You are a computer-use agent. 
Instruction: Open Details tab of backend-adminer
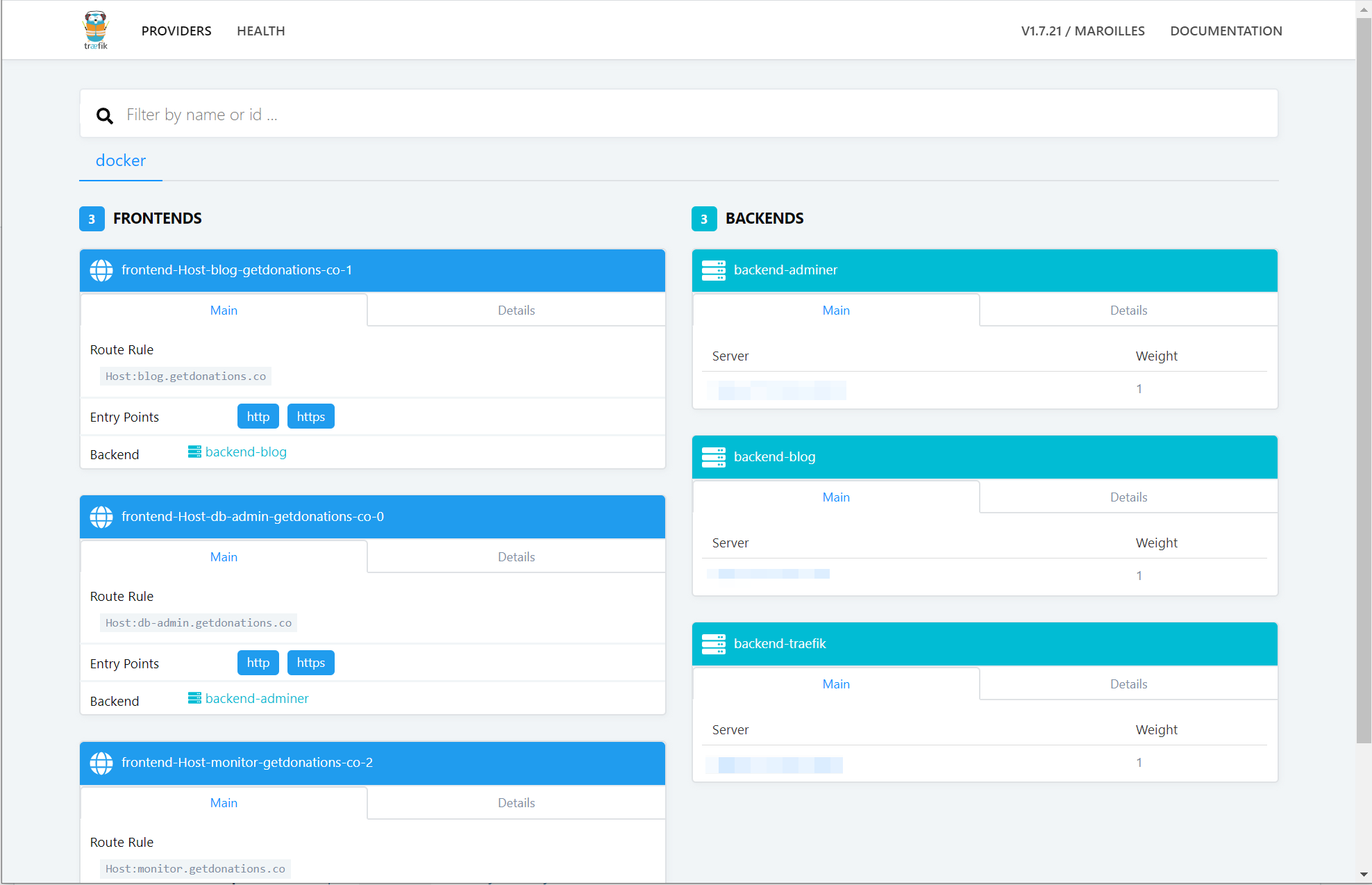click(1129, 311)
